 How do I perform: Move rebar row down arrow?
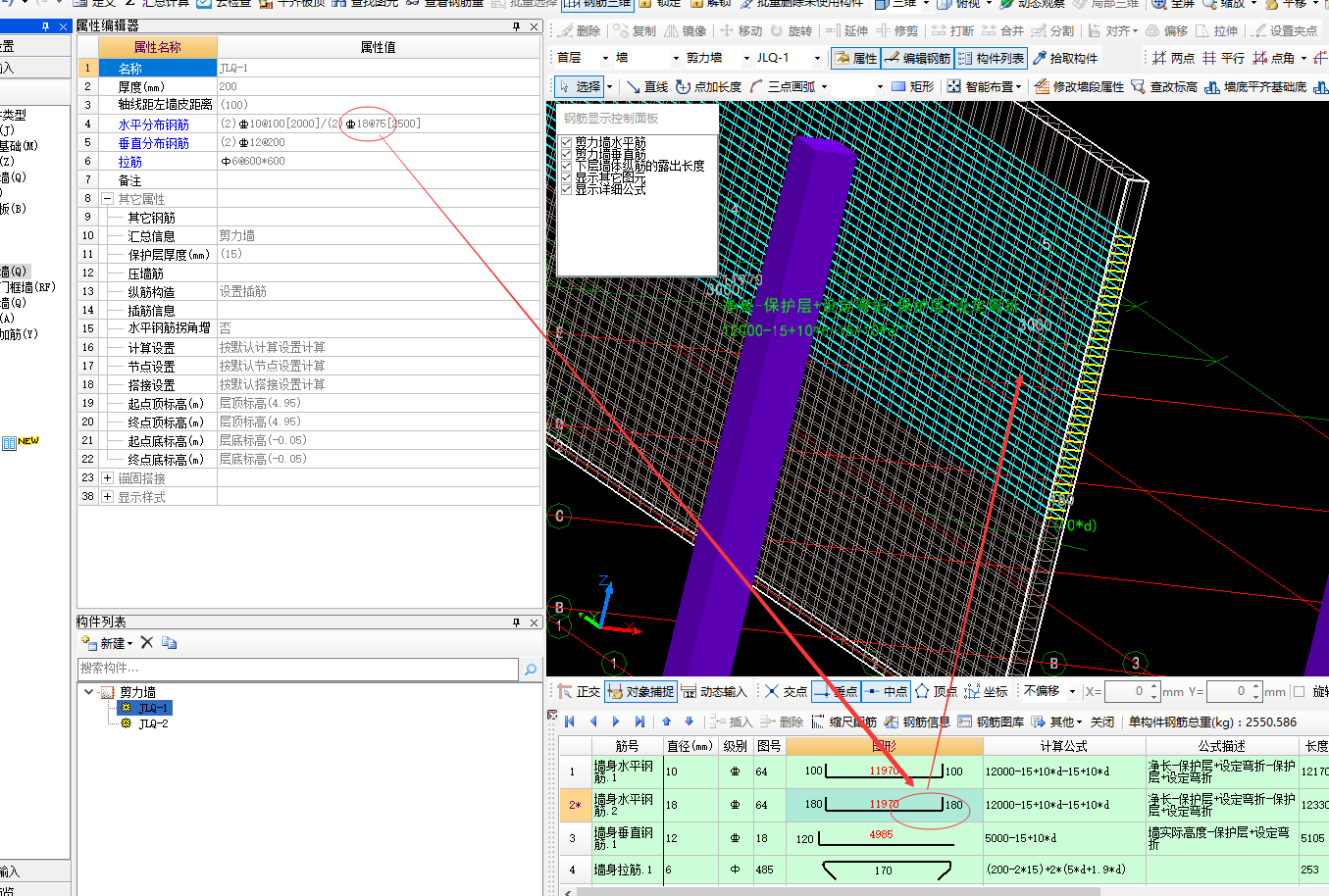(x=689, y=722)
